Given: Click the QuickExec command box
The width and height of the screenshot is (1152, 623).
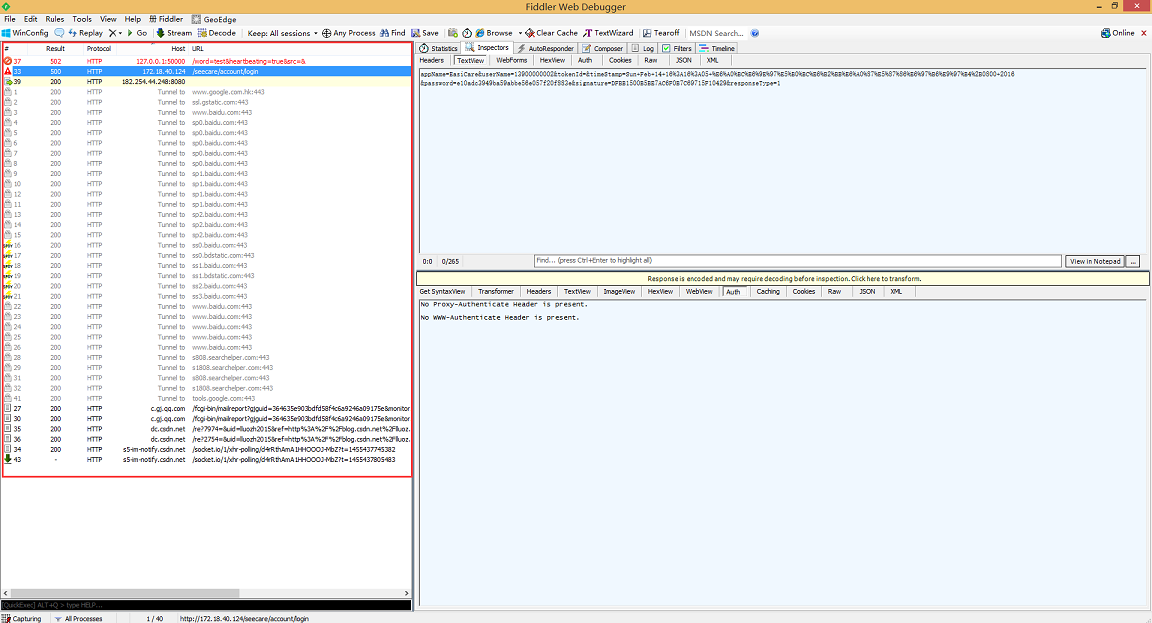Looking at the screenshot, I should (x=206, y=605).
